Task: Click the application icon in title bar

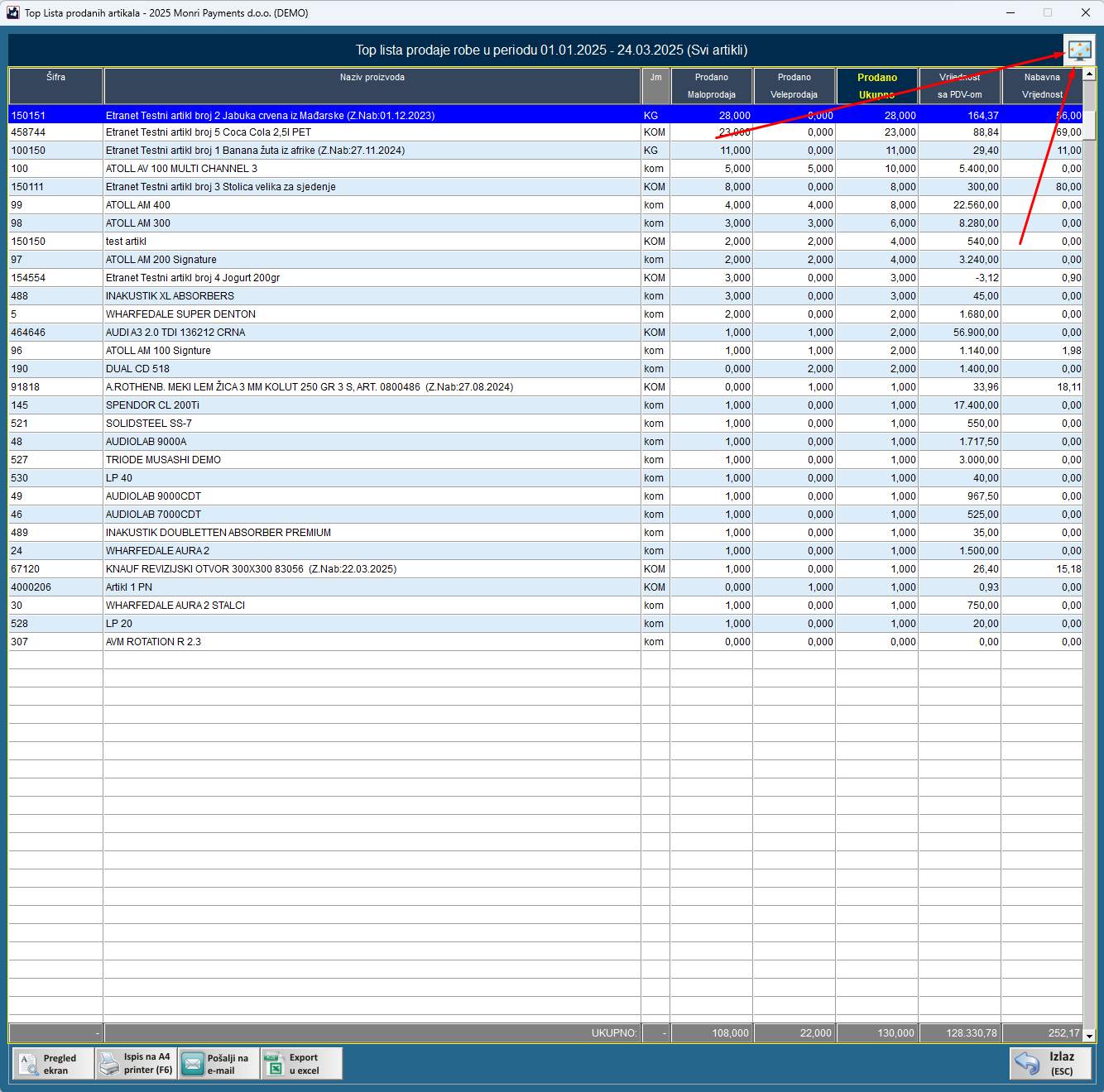Action: tap(13, 12)
